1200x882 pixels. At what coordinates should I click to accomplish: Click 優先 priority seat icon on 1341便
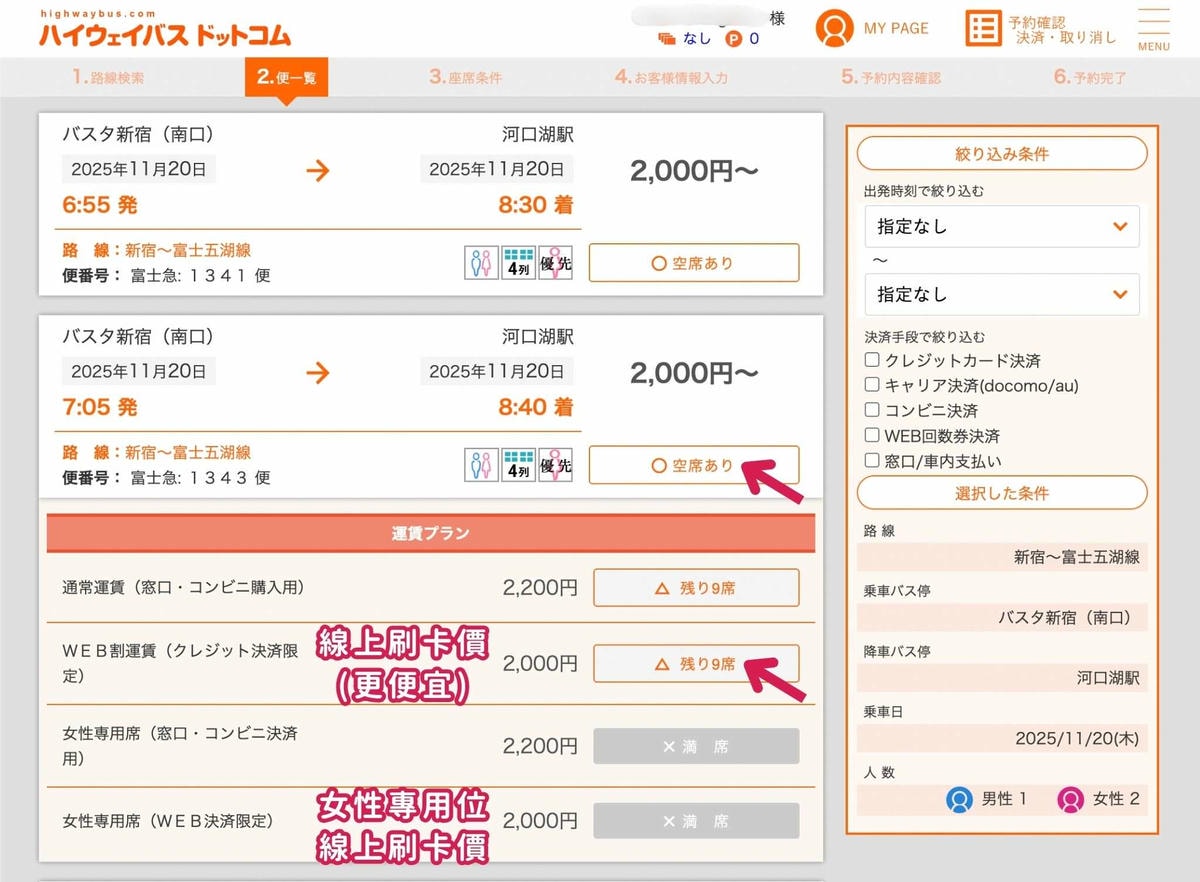(x=556, y=263)
